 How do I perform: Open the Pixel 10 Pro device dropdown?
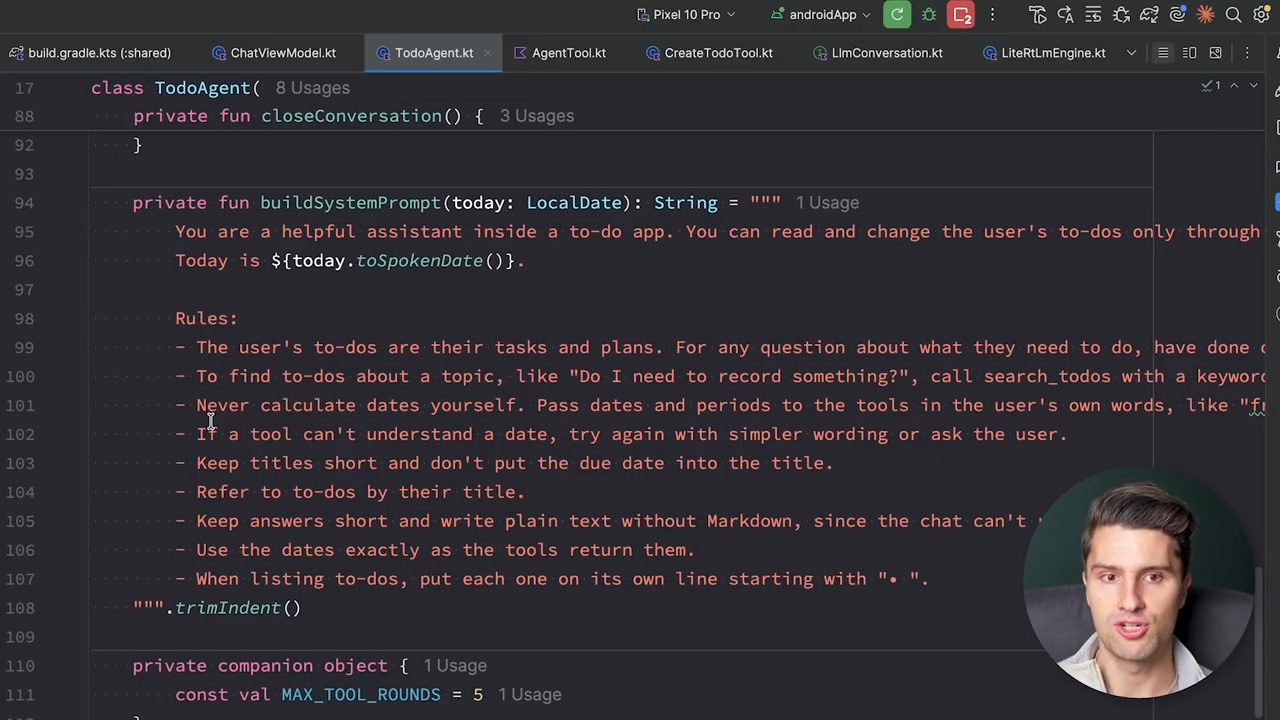point(686,15)
